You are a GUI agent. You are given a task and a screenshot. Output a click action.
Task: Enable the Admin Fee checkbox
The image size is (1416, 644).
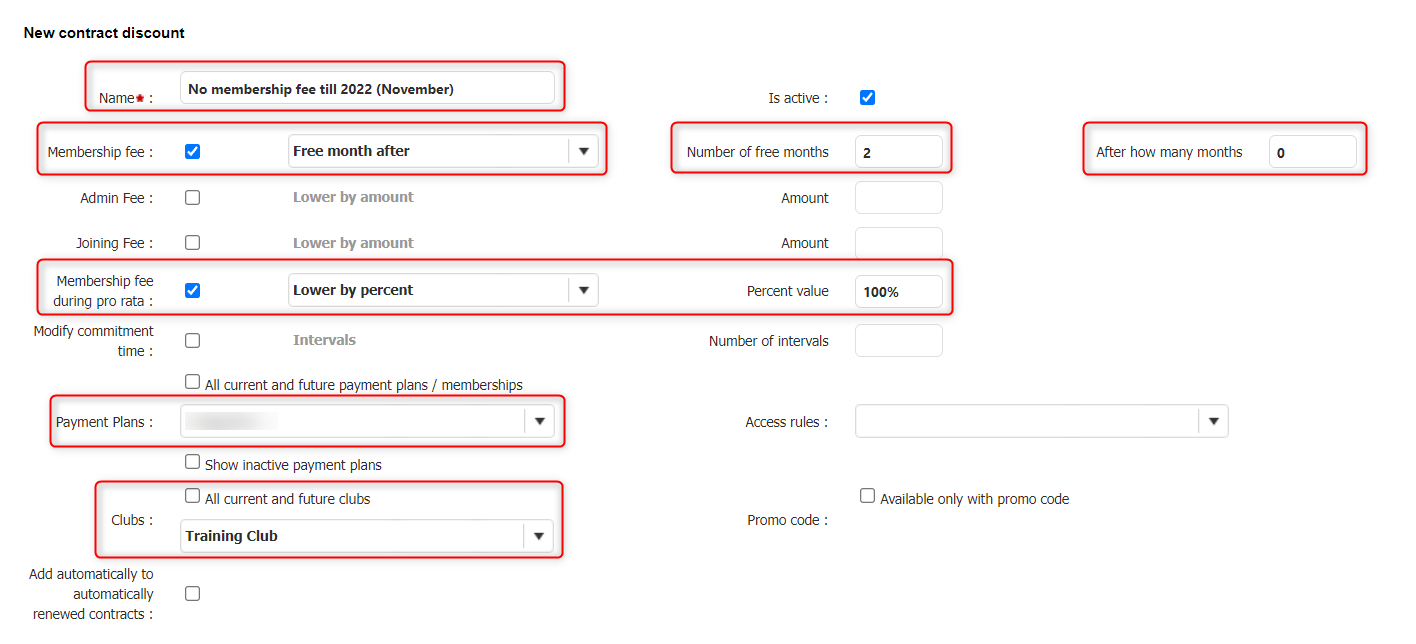(x=193, y=198)
